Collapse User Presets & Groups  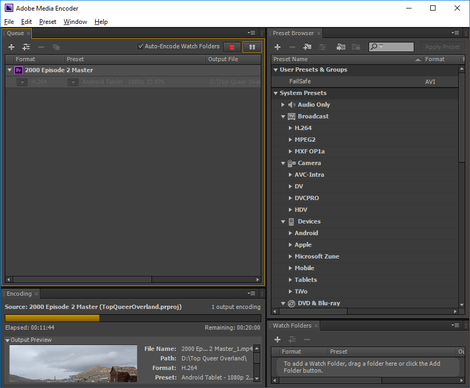[276, 70]
